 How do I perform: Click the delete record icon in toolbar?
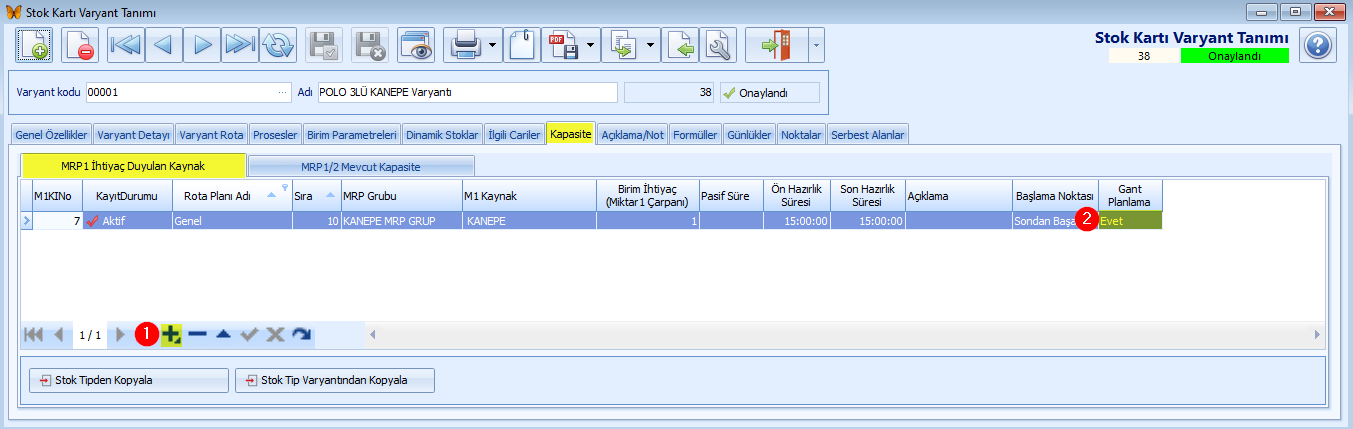pyautogui.click(x=79, y=46)
